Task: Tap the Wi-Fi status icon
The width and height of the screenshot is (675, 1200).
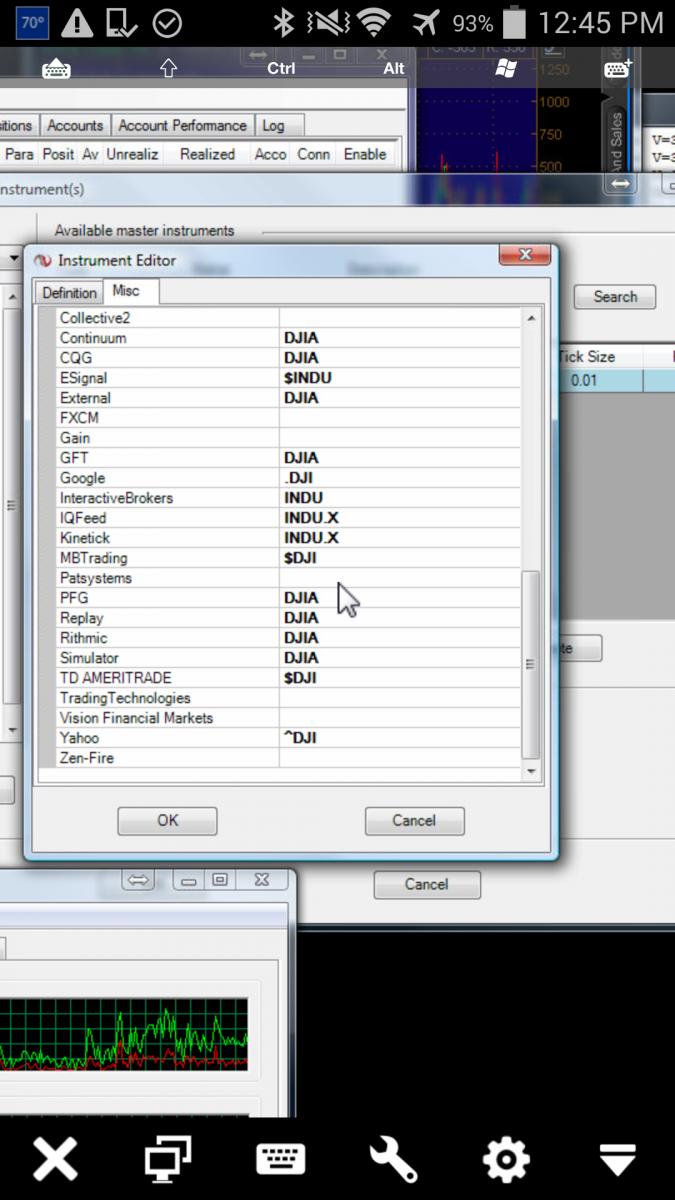Action: coord(374,23)
